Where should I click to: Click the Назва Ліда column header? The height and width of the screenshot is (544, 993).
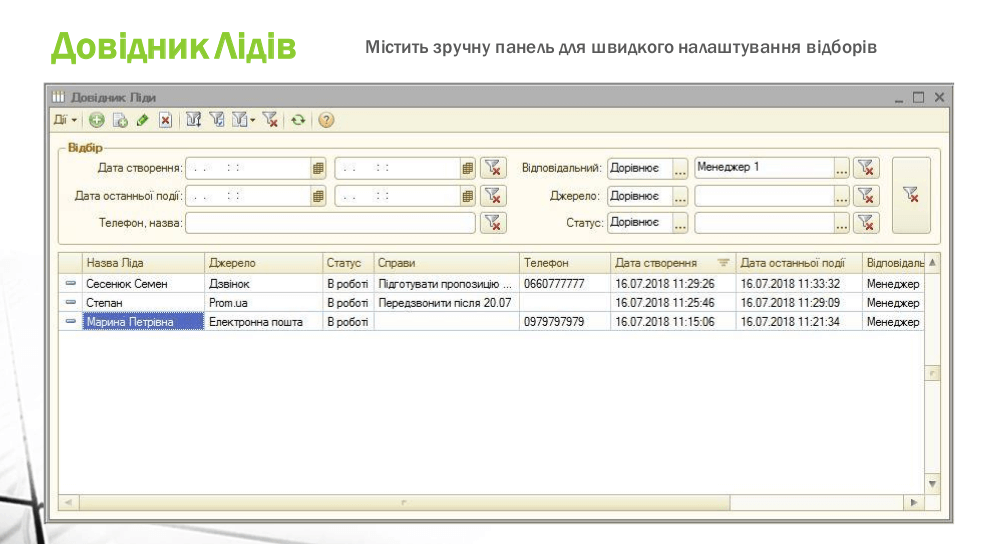pyautogui.click(x=140, y=263)
